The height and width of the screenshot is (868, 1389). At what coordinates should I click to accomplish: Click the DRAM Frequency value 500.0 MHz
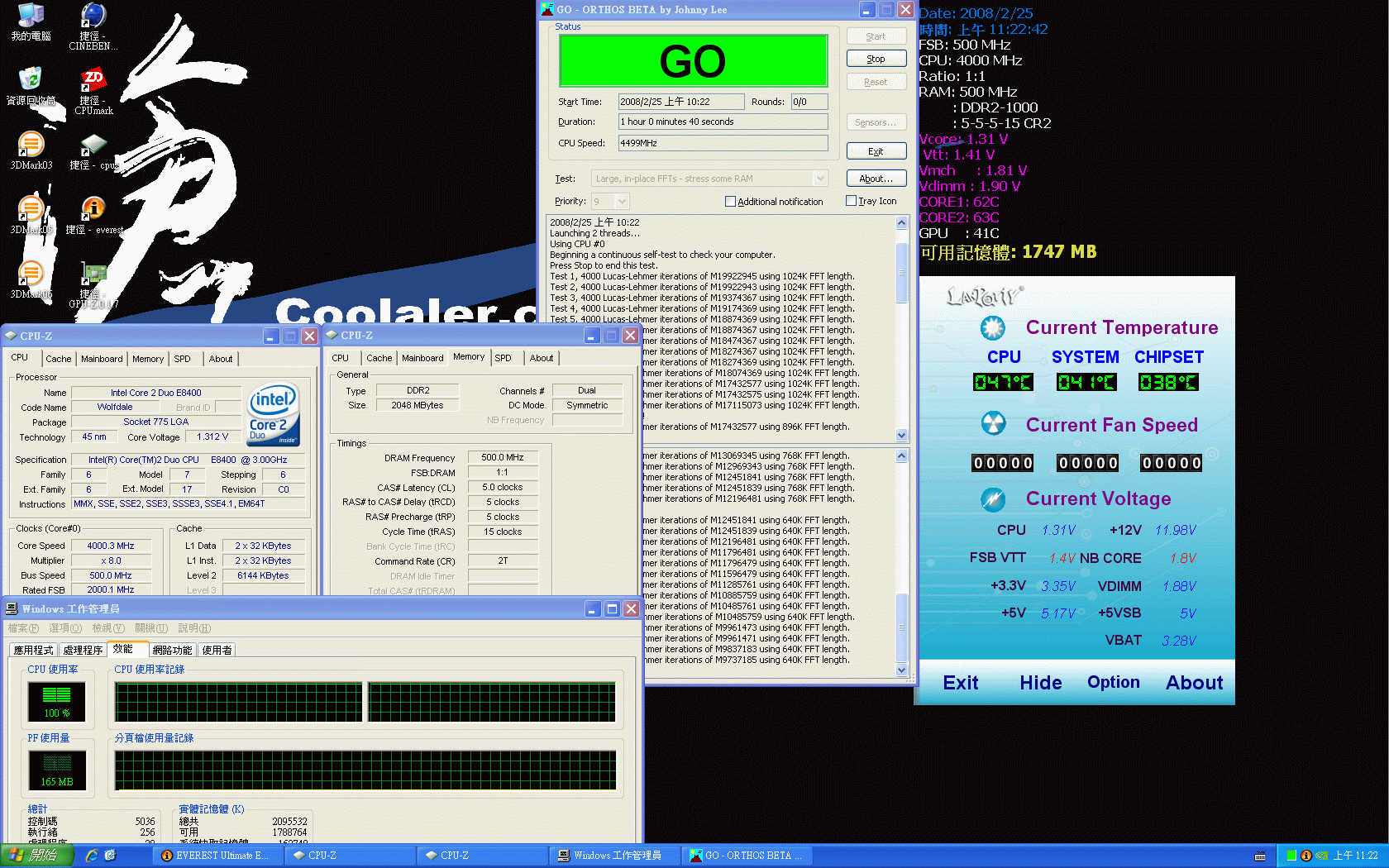[503, 457]
